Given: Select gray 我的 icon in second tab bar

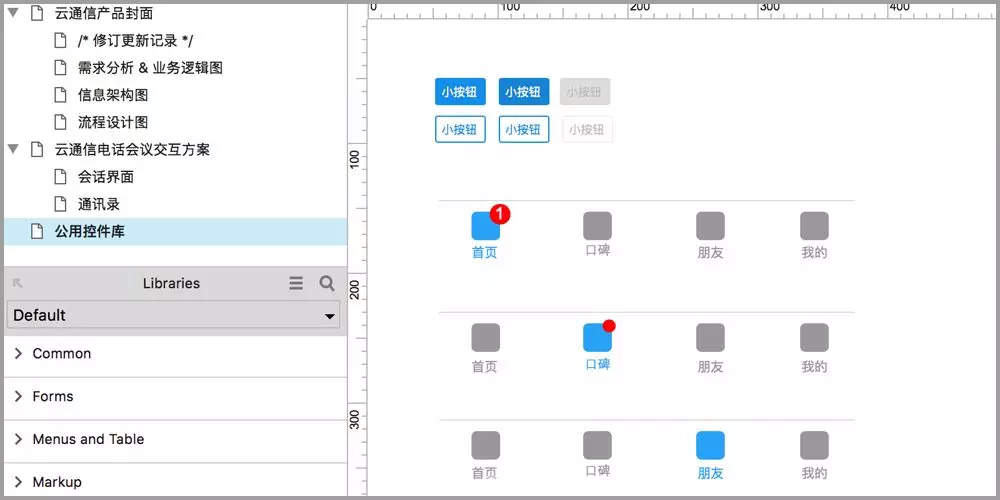Looking at the screenshot, I should coord(814,337).
